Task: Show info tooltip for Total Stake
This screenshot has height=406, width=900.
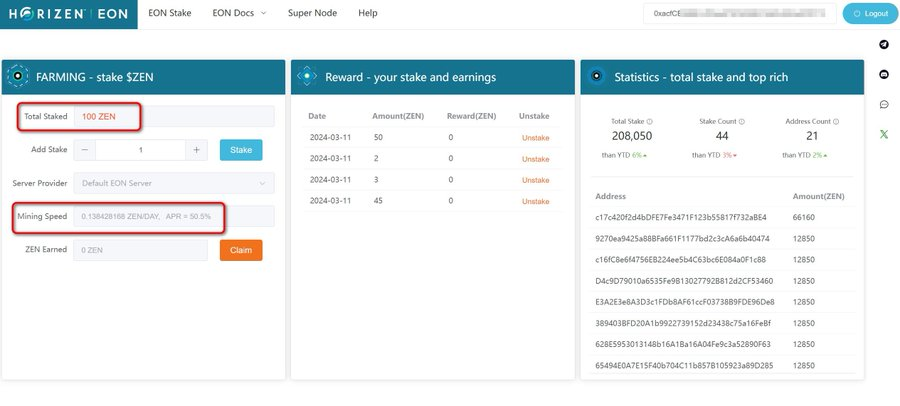Action: (x=649, y=122)
